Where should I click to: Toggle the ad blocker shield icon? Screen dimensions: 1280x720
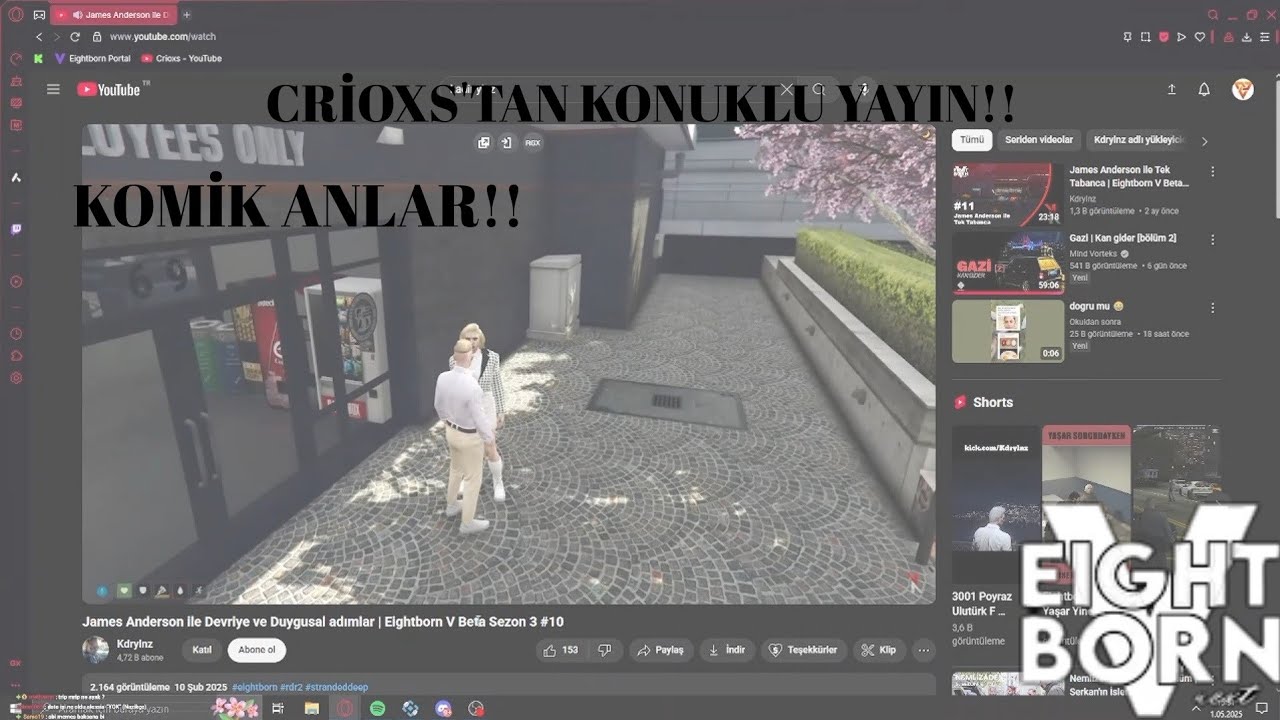(1163, 37)
